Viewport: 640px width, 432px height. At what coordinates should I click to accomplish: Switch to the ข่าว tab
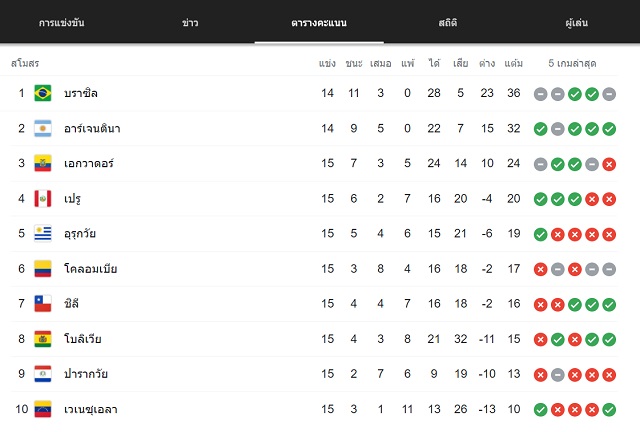tap(190, 23)
